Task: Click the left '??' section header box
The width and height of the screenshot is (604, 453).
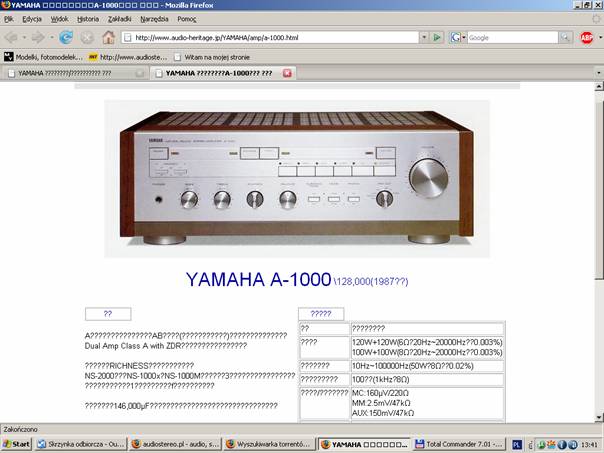Action: point(108,314)
